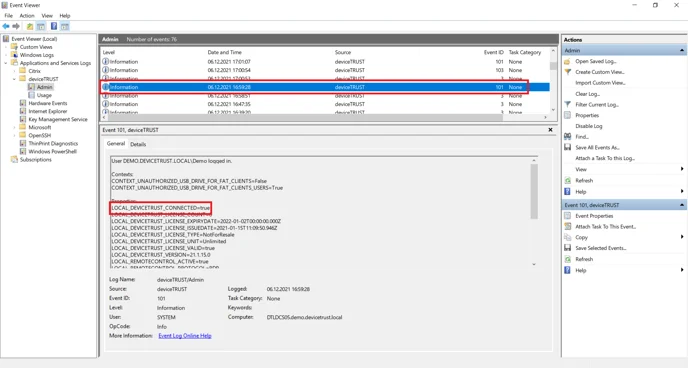Collapse the Admin section in Actions pane
688x368 pixels.
tap(681, 50)
